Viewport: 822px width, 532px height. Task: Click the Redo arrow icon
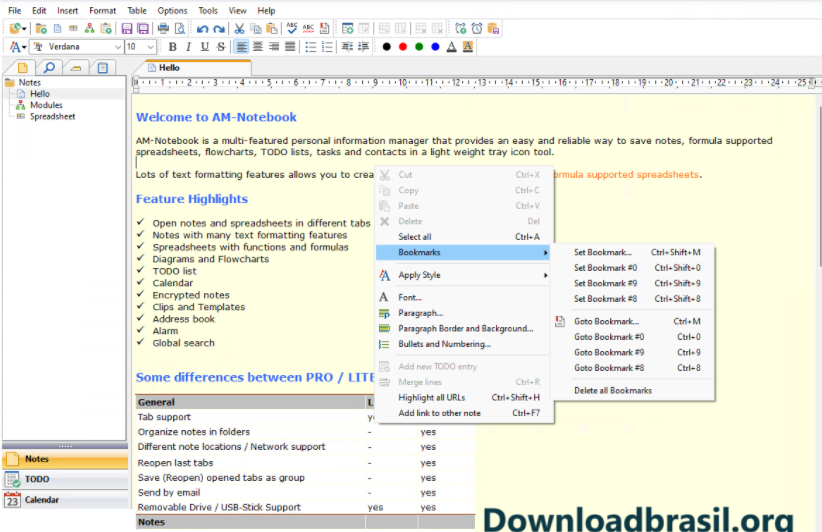[219, 29]
